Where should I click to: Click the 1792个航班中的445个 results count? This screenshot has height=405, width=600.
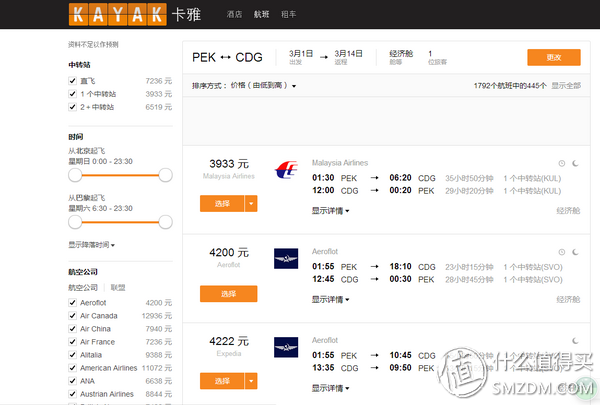pyautogui.click(x=510, y=85)
